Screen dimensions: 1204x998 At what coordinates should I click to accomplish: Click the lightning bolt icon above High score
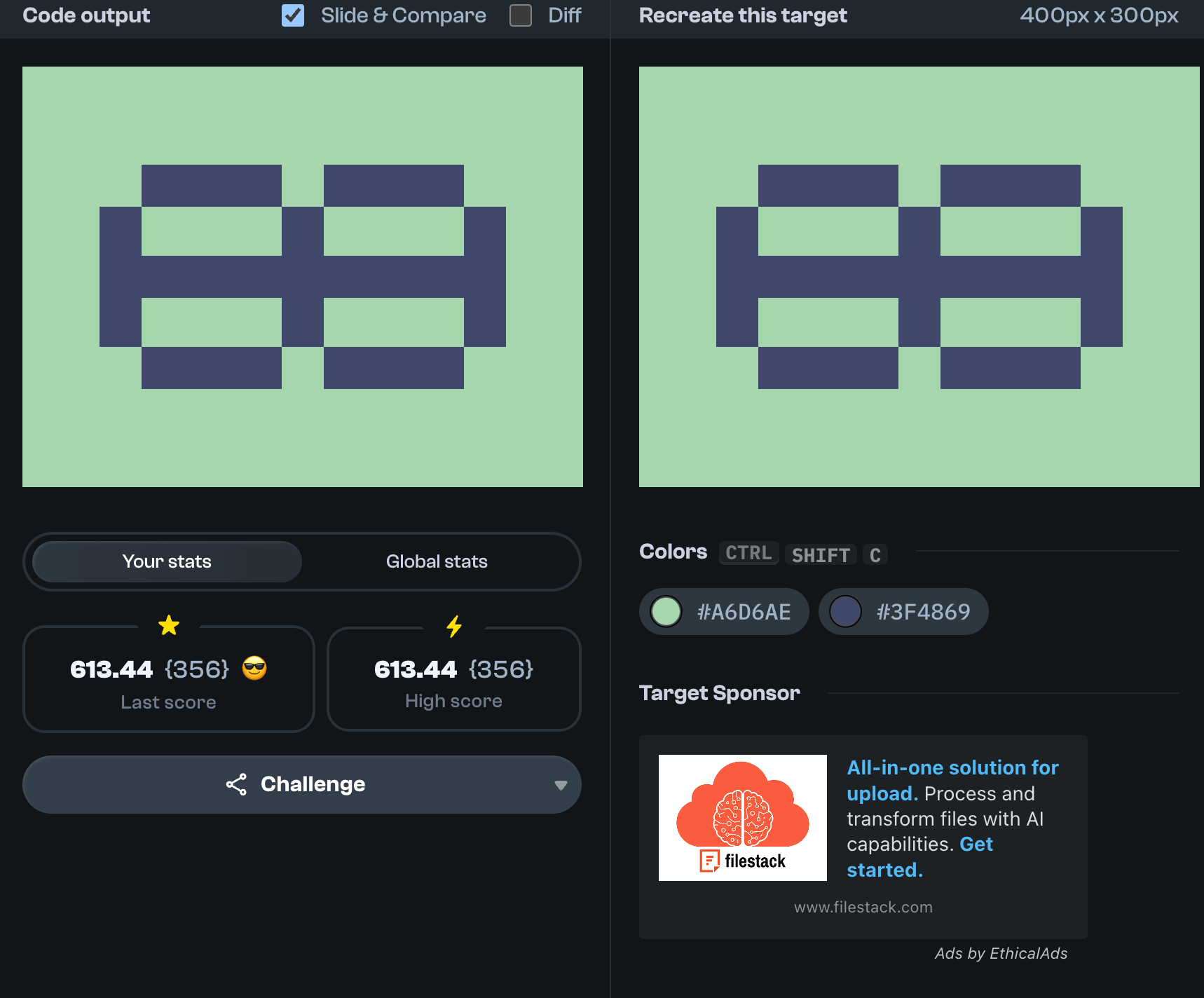pyautogui.click(x=454, y=626)
